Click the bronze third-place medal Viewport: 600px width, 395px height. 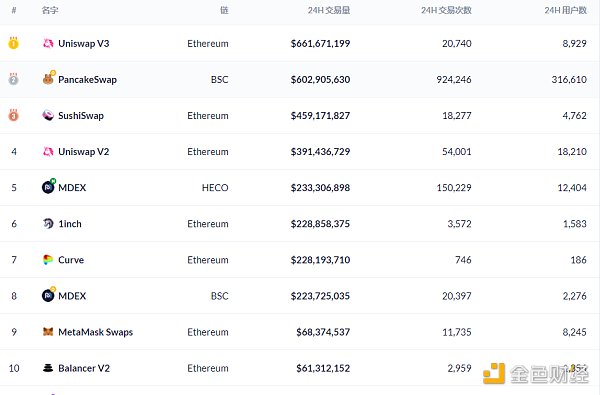[x=13, y=114]
